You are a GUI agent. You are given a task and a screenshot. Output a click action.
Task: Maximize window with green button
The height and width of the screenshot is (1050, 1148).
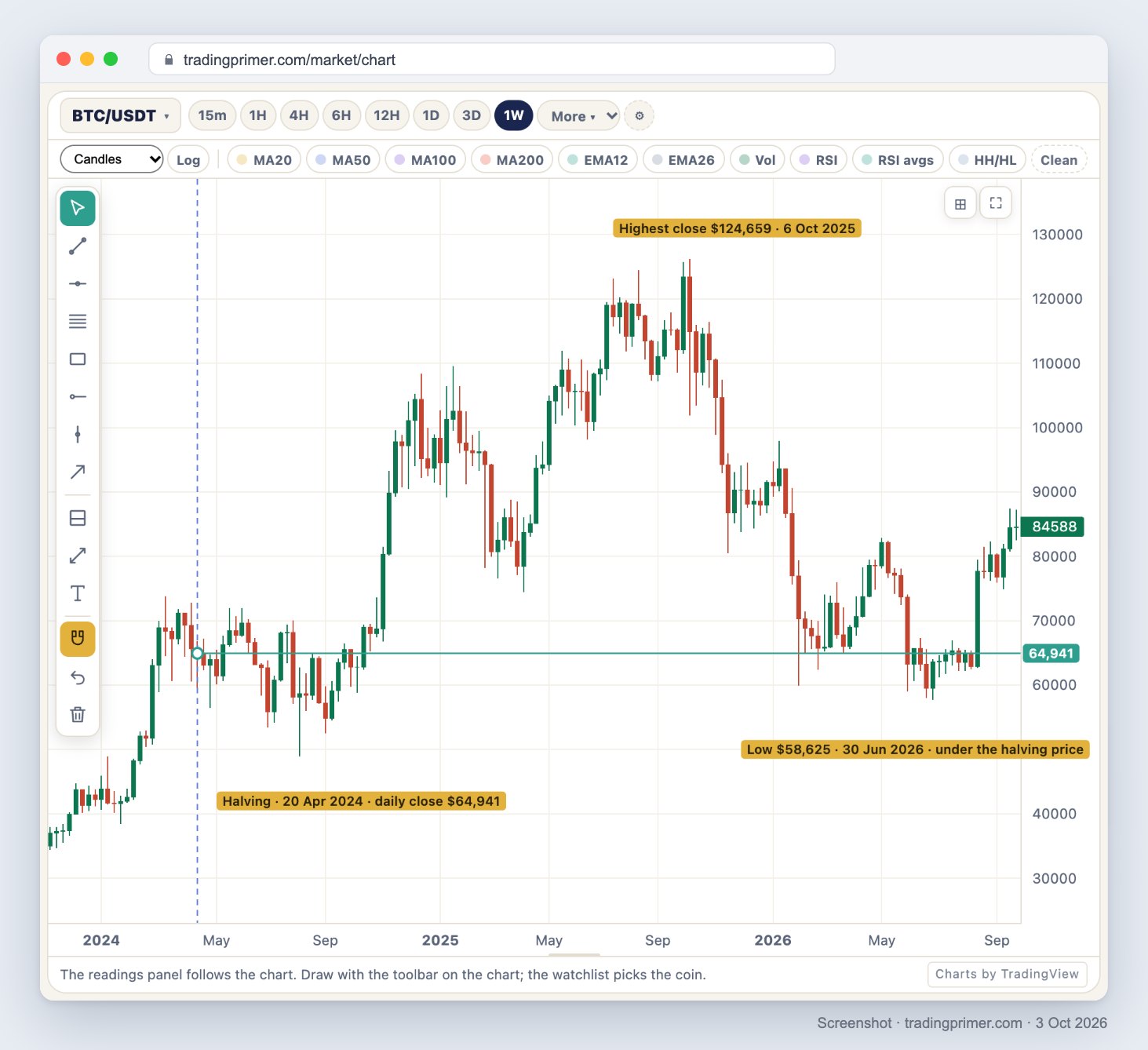(111, 59)
